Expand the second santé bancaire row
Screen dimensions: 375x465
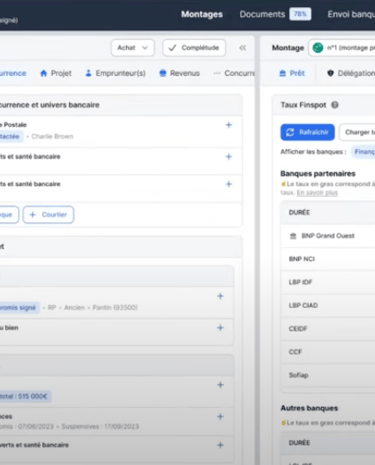229,184
